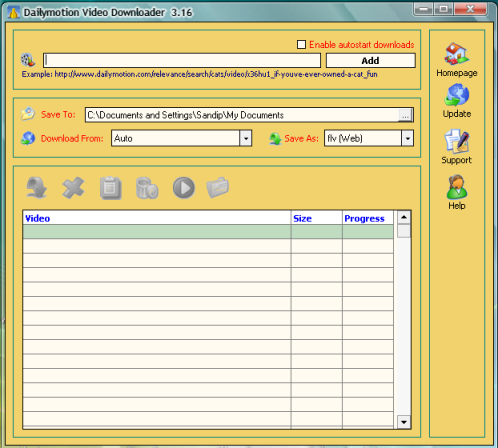
Task: Maximize the Dailymotion Video Downloader window
Action: pos(443,9)
